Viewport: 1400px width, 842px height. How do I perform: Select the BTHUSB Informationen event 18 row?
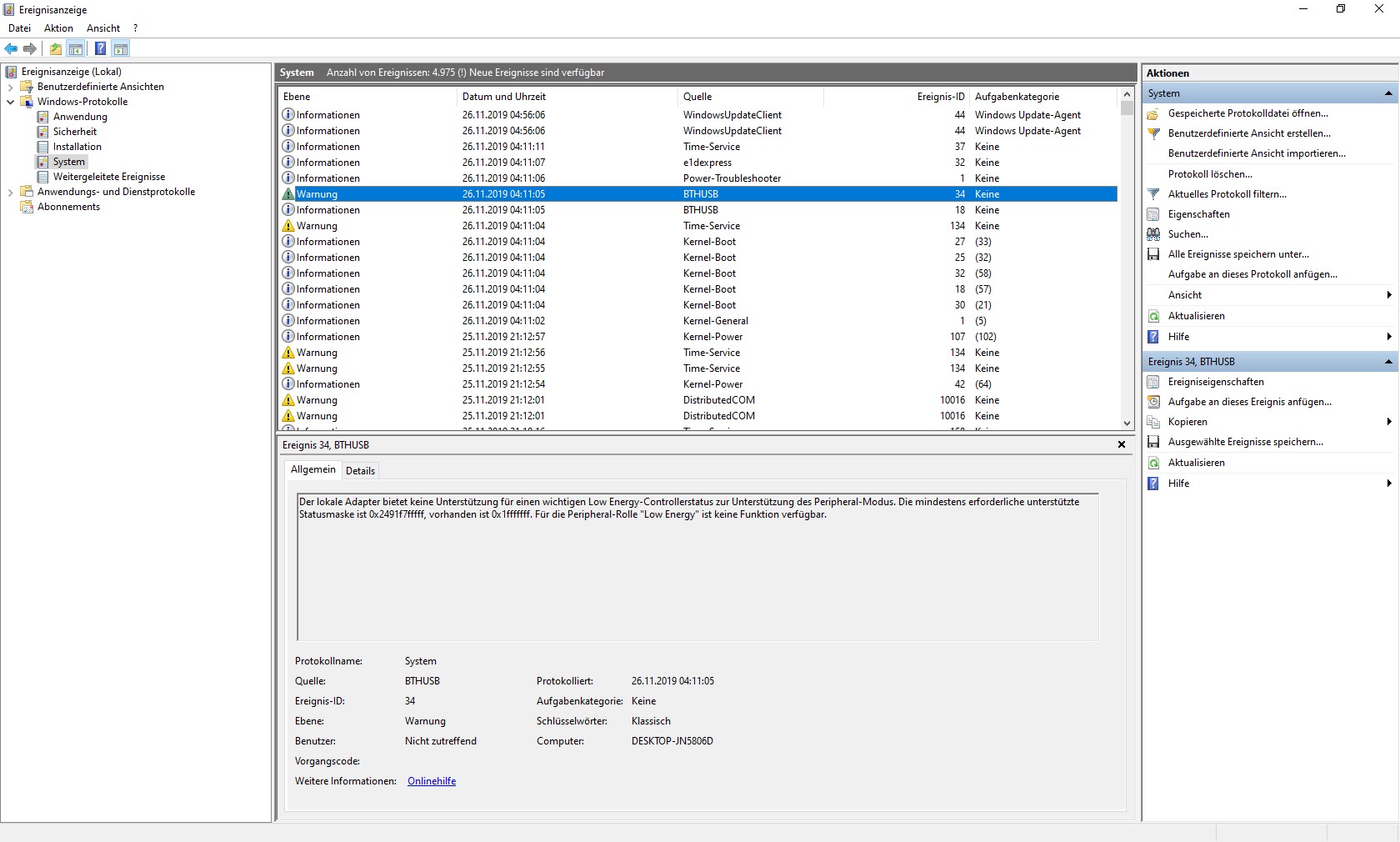698,210
